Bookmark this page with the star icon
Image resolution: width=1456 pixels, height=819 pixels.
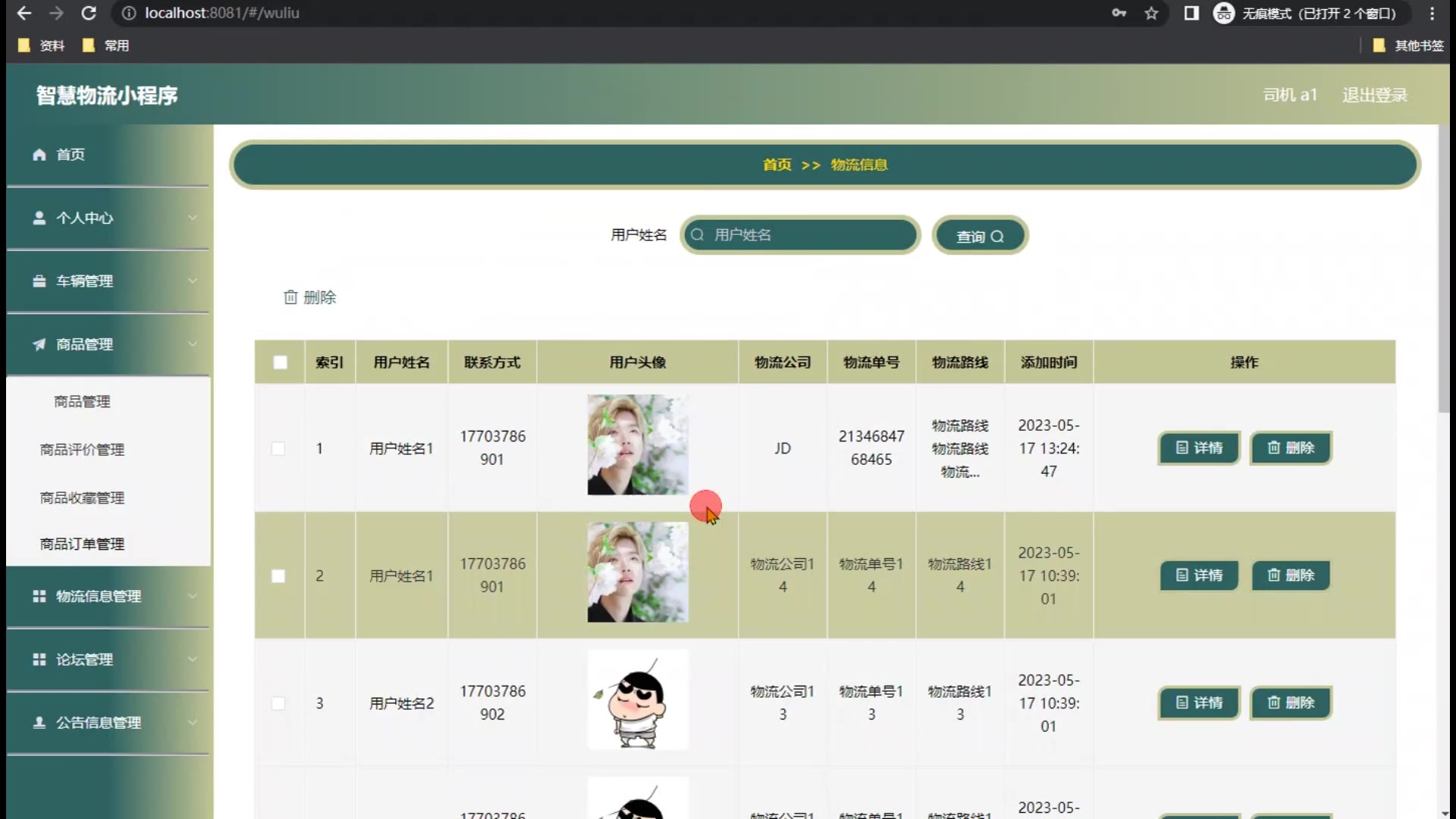coord(1151,13)
